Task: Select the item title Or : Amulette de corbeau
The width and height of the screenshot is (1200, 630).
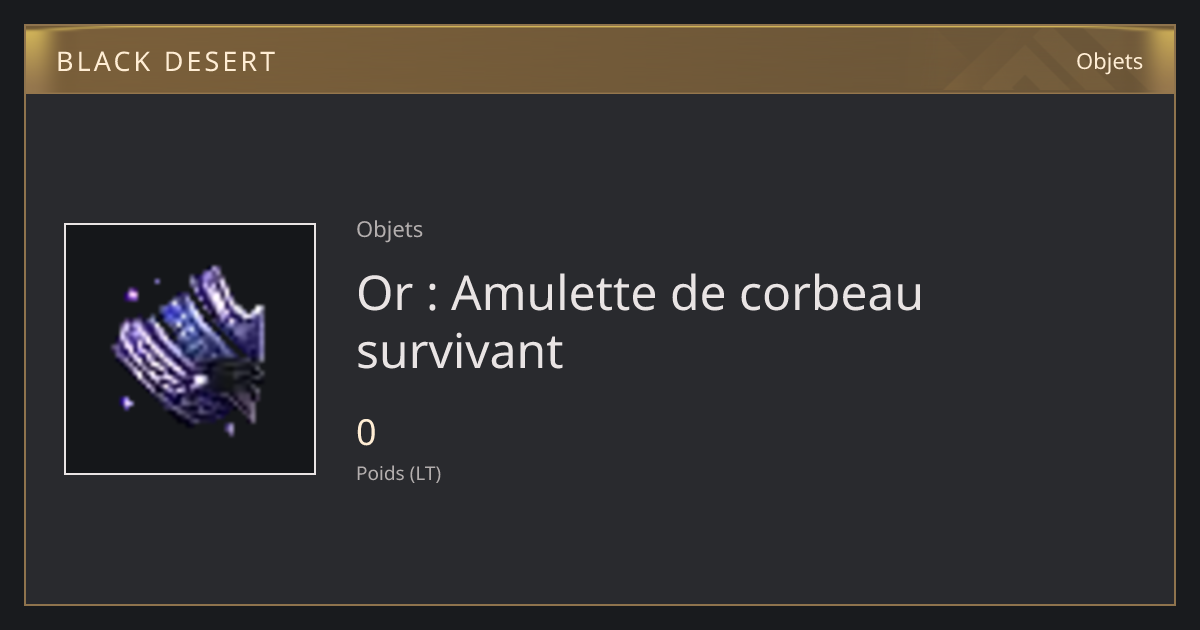Action: pyautogui.click(x=639, y=293)
